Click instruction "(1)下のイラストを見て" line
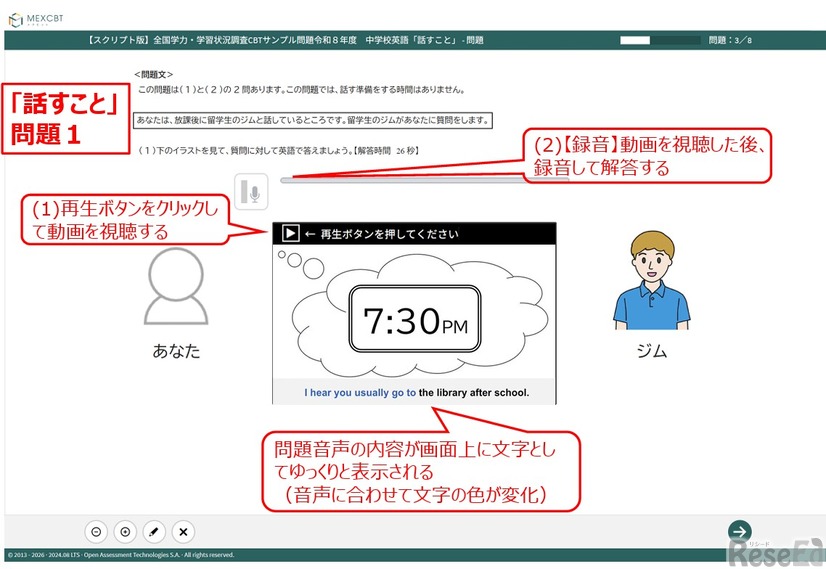Viewport: 826px width, 569px height. tap(279, 151)
